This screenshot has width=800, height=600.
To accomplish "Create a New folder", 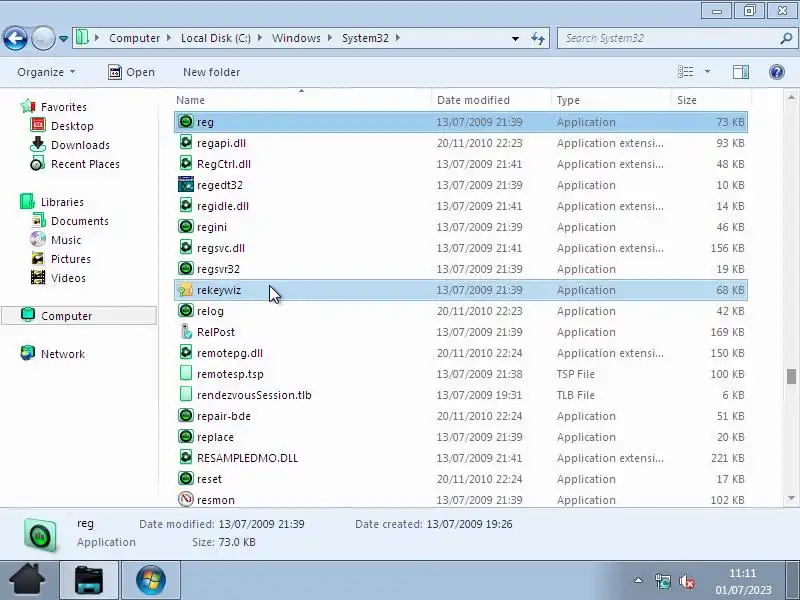I will click(x=211, y=72).
